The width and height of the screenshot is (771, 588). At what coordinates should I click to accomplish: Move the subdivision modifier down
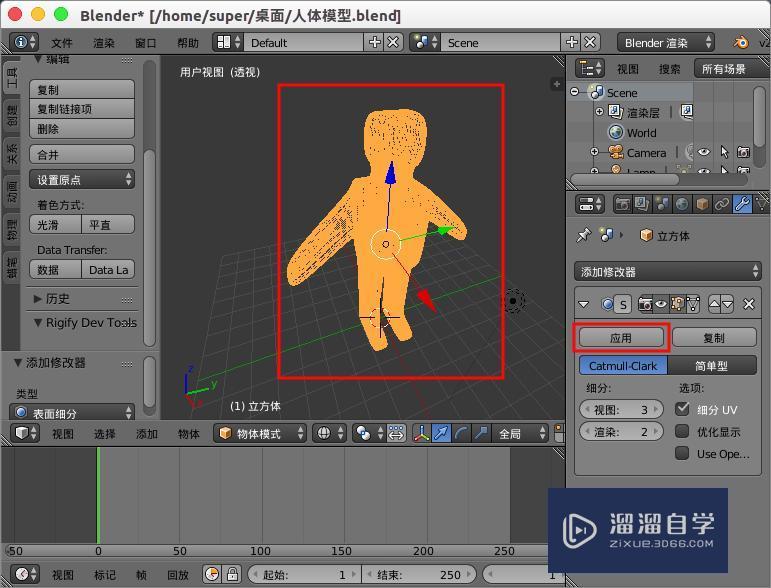[x=728, y=304]
